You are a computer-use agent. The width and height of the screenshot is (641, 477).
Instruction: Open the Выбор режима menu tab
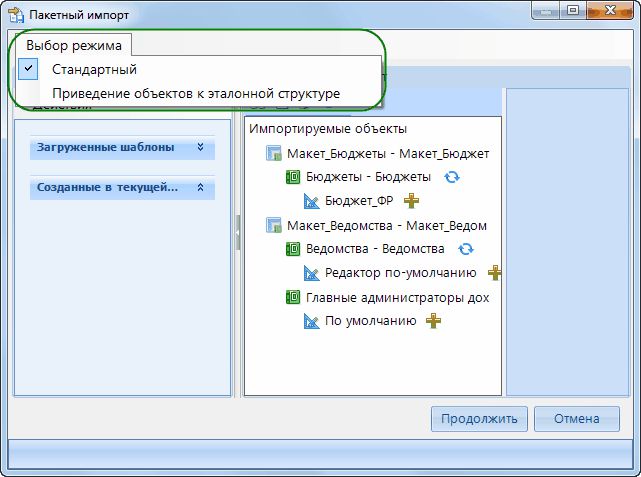(x=74, y=45)
